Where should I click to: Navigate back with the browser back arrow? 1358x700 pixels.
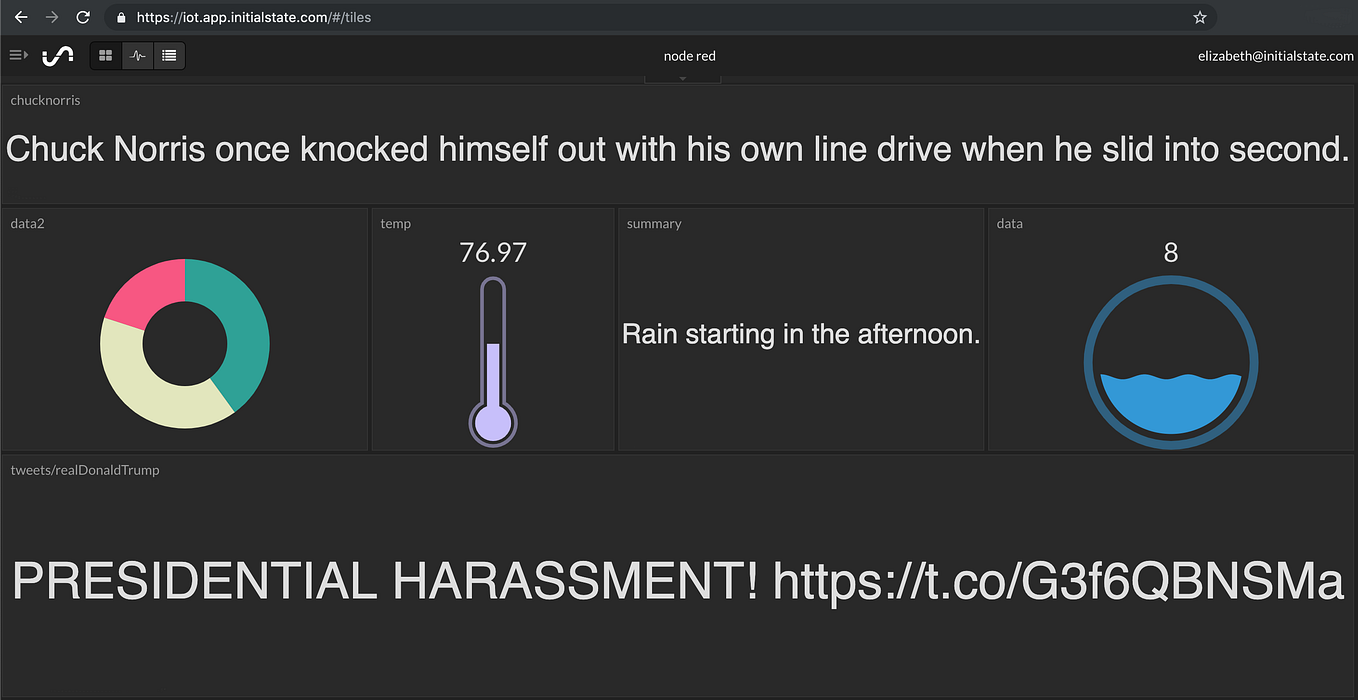pyautogui.click(x=20, y=17)
